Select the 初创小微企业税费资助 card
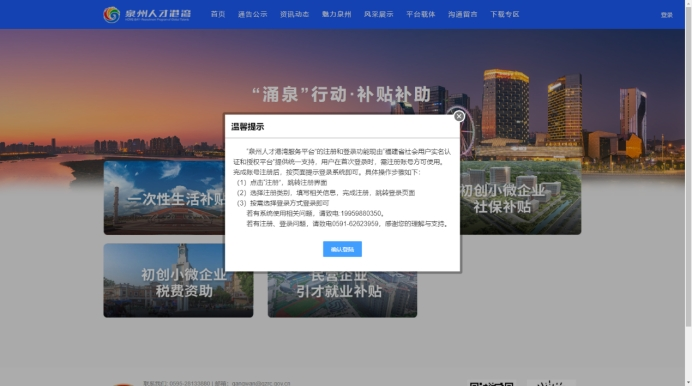The image size is (693, 386). (x=178, y=280)
